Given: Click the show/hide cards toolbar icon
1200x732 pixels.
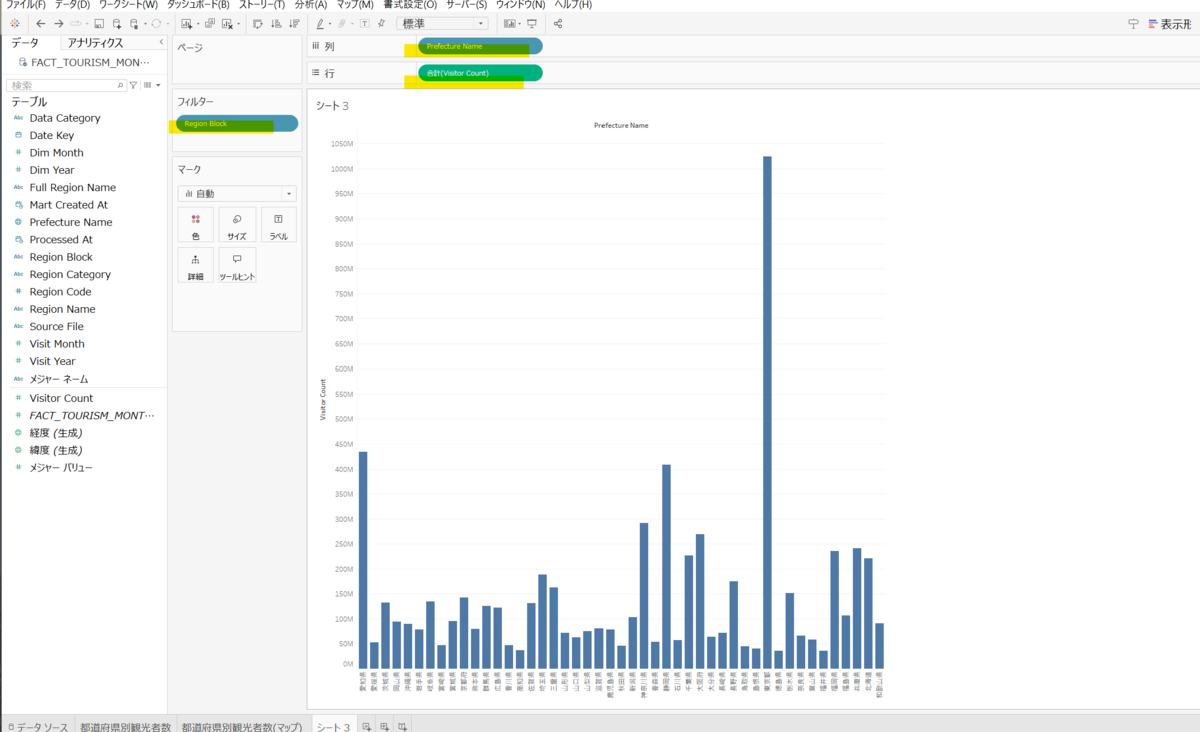Looking at the screenshot, I should 511,23.
